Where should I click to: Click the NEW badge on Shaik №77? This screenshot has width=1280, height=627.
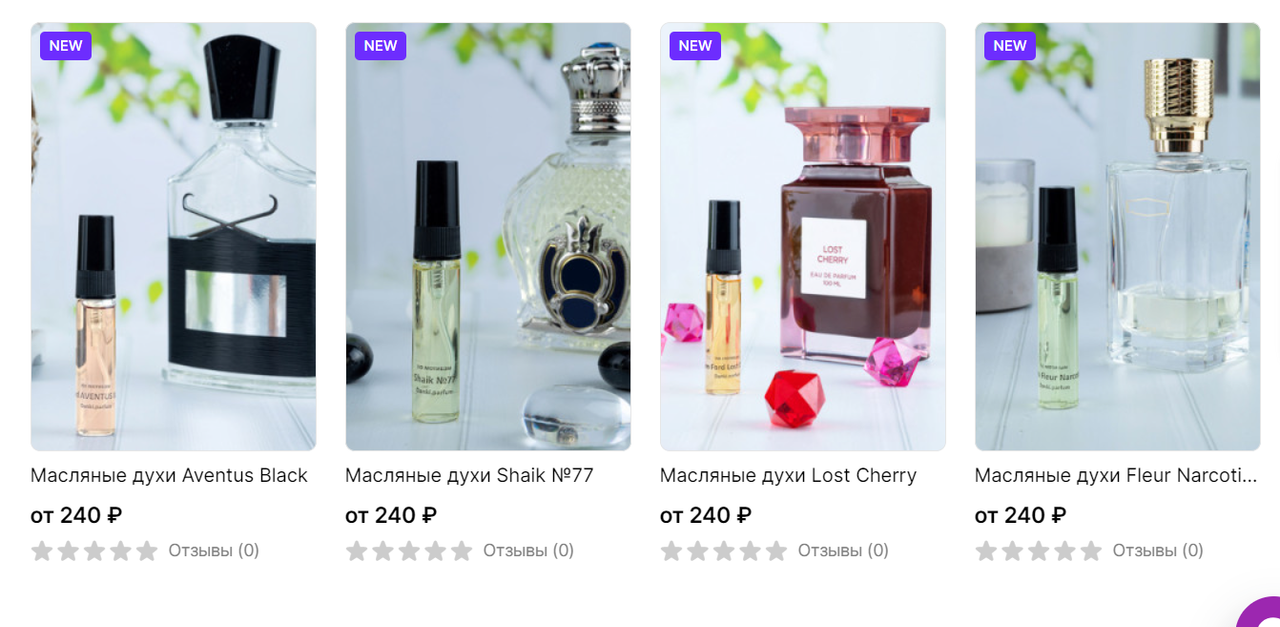click(381, 46)
